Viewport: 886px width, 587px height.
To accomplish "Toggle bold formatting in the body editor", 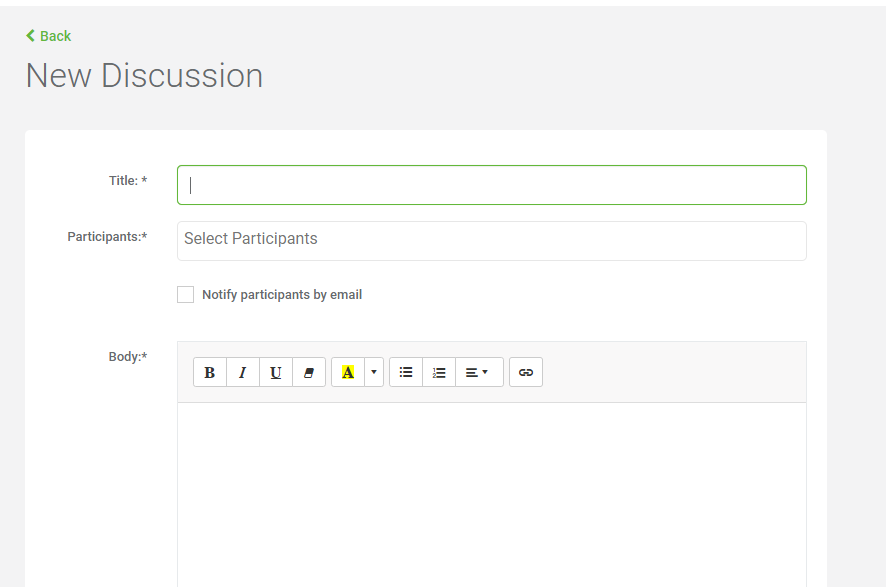I will [x=210, y=372].
